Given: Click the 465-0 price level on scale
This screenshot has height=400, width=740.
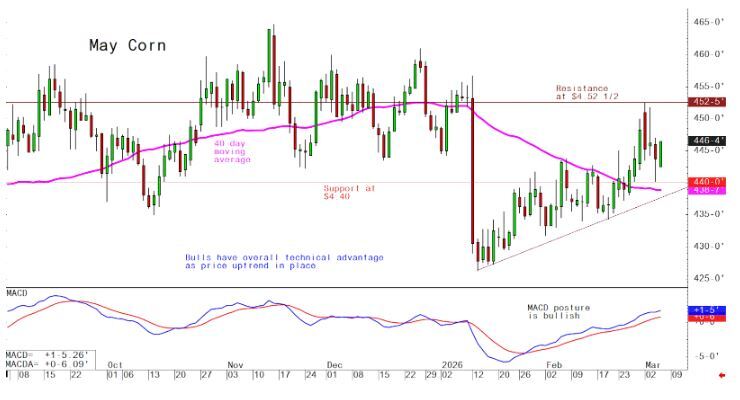Looking at the screenshot, I should coord(709,21).
